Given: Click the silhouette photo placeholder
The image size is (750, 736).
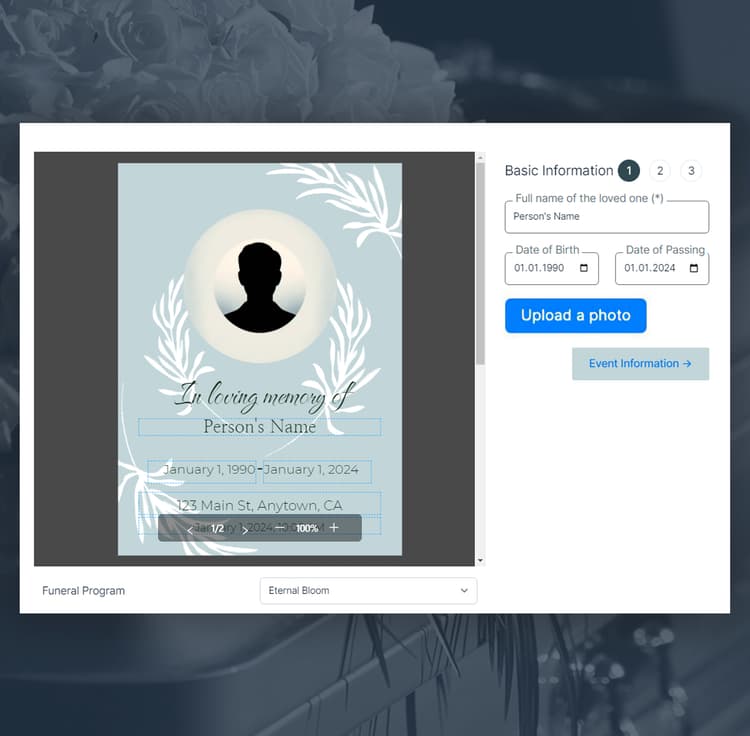Looking at the screenshot, I should pos(260,286).
